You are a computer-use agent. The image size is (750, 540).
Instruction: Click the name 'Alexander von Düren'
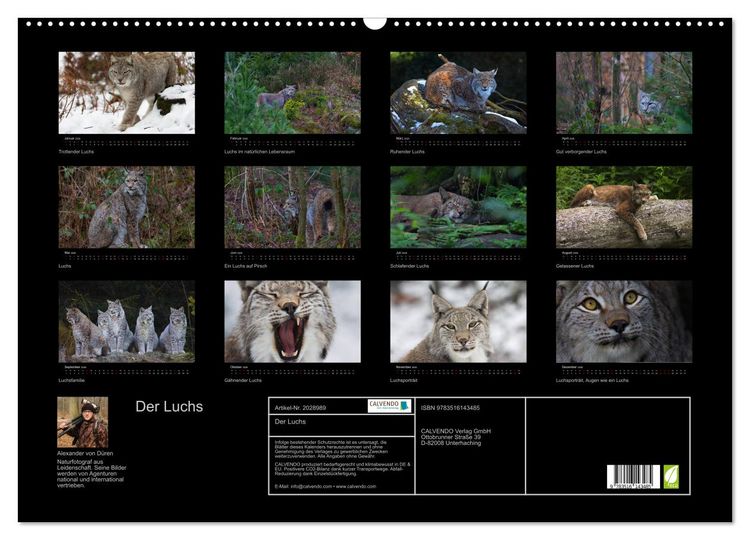click(85, 453)
